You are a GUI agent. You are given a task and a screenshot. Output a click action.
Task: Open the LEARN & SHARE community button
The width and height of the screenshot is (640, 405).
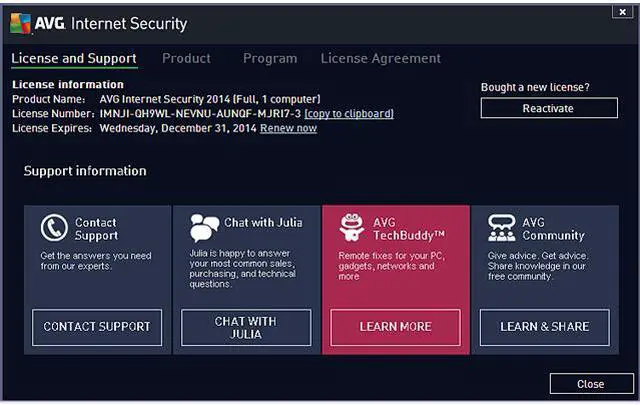pyautogui.click(x=544, y=327)
